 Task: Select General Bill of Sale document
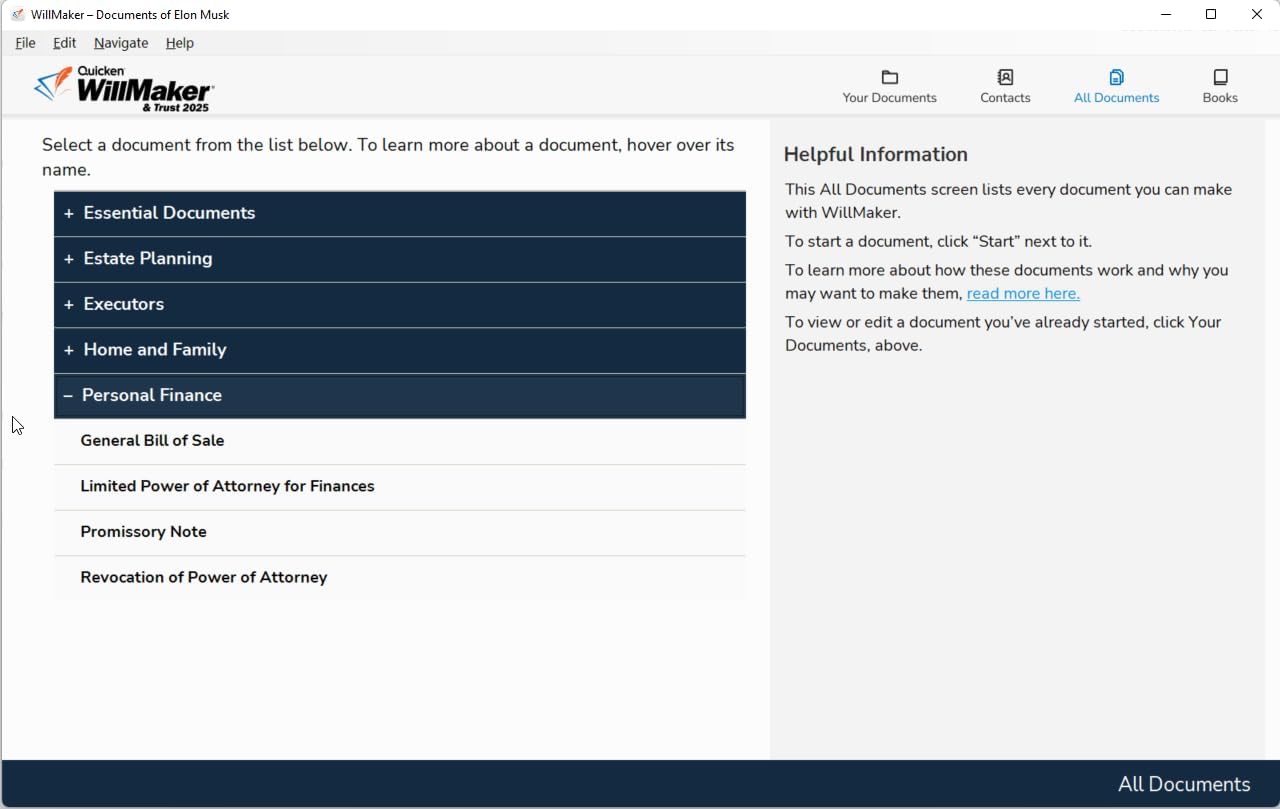152,441
